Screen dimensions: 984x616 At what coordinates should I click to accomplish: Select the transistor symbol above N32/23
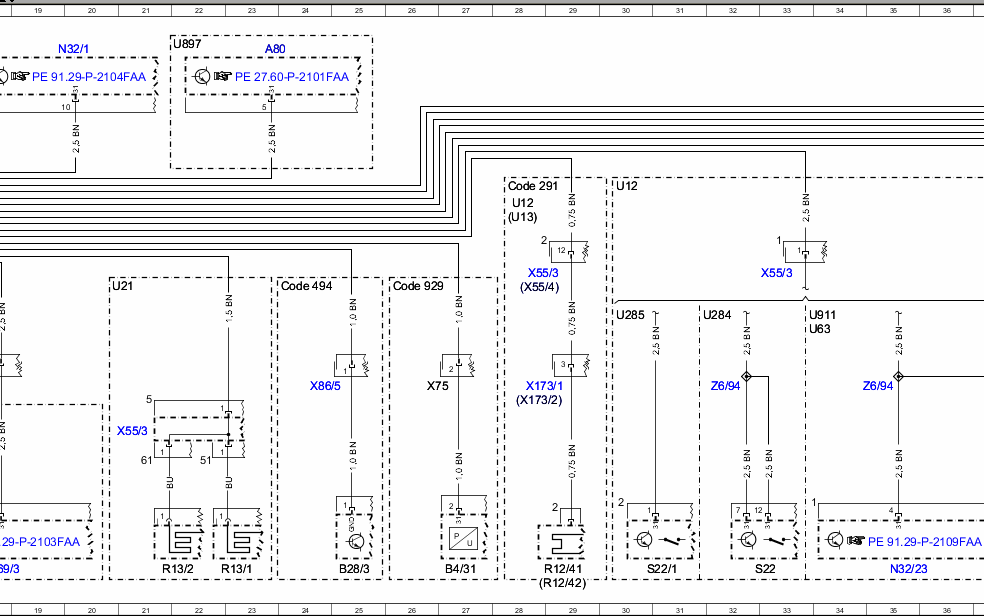pos(835,540)
